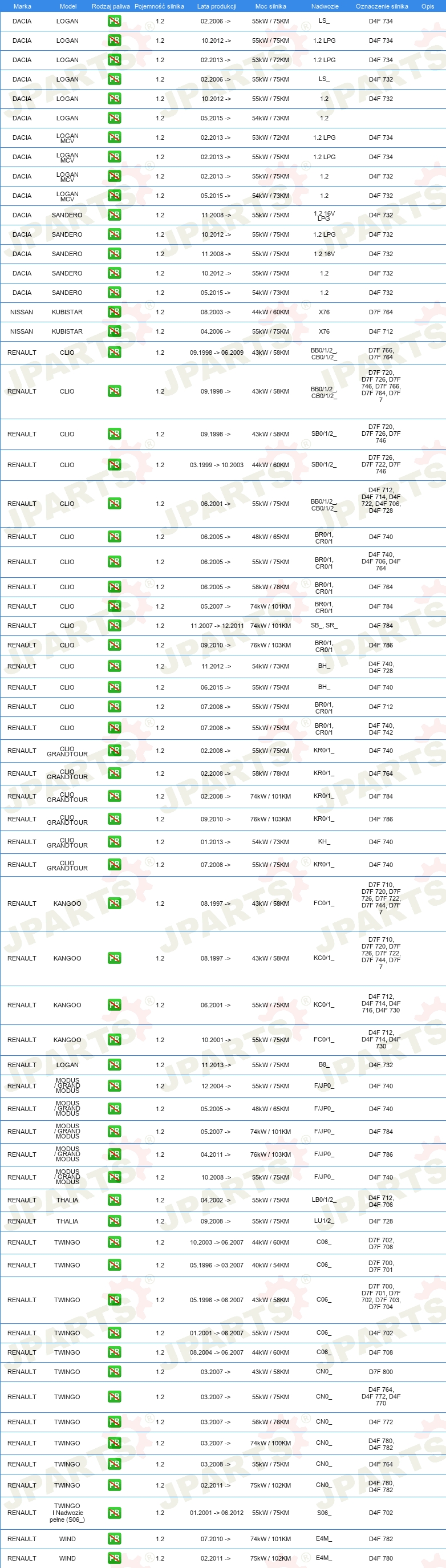Click the Pojemność silnika column header
The image size is (446, 1568).
[x=160, y=6]
